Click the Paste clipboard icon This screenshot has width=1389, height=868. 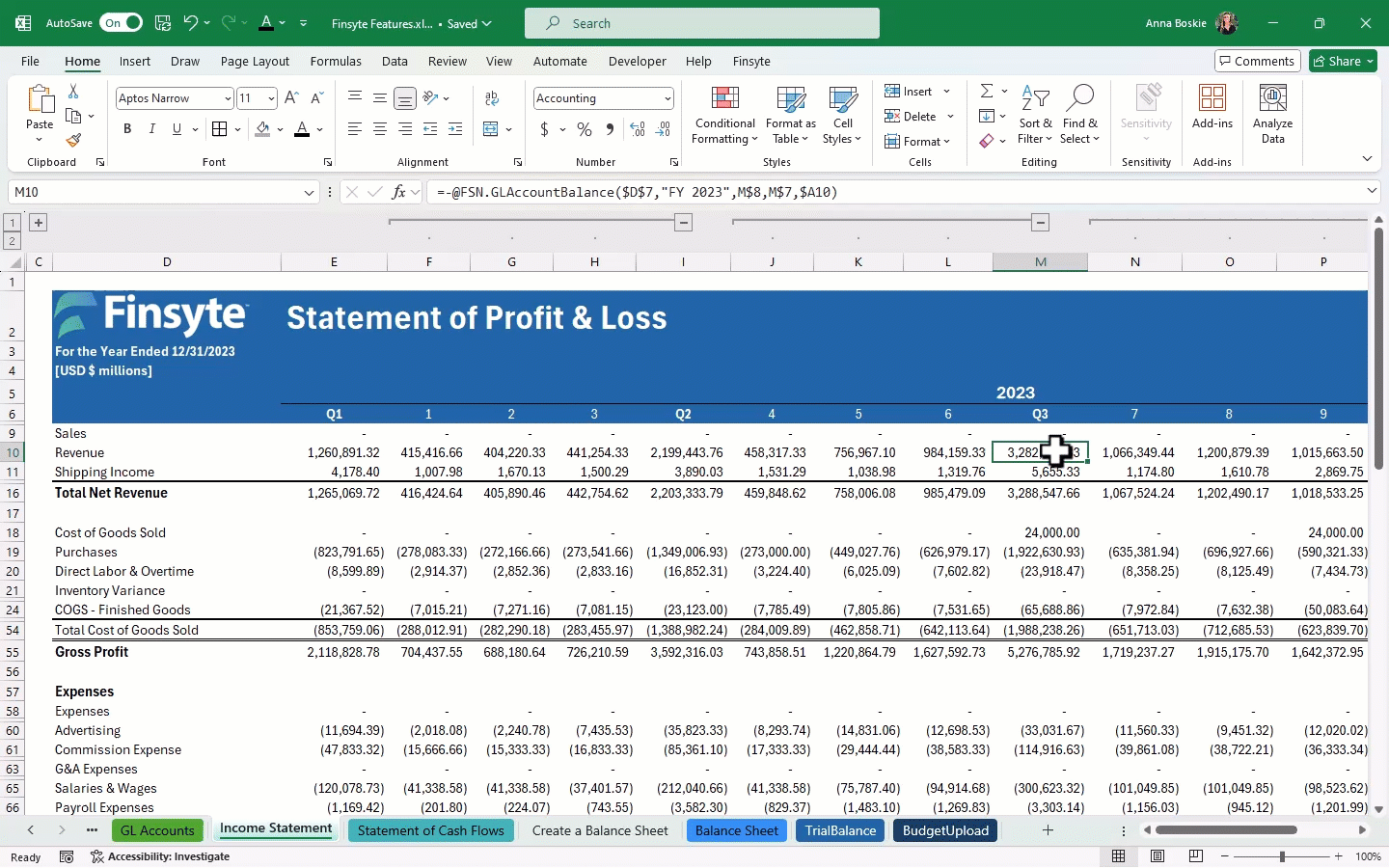click(x=40, y=100)
